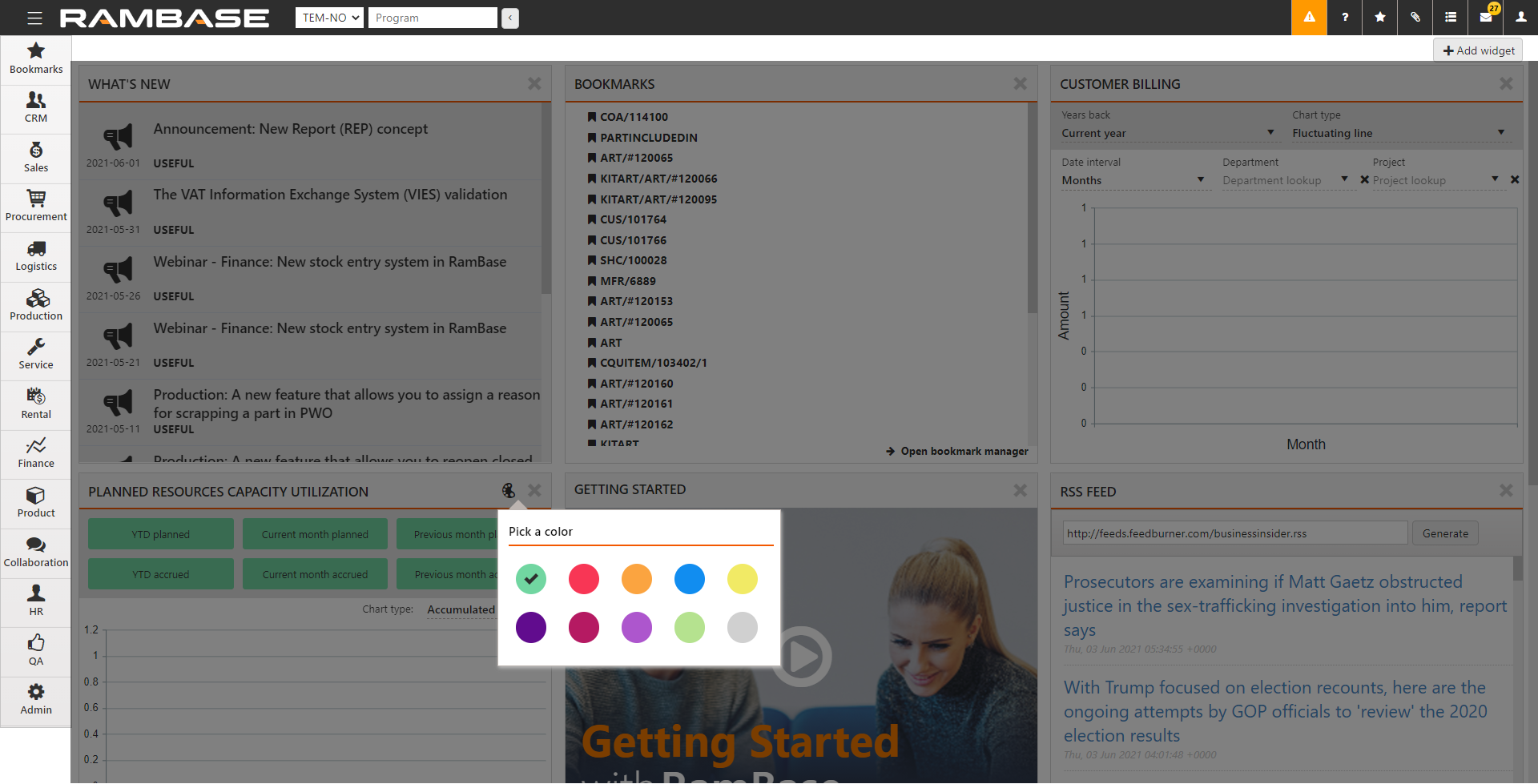Open messages inbox with 27 badge

tap(1486, 18)
